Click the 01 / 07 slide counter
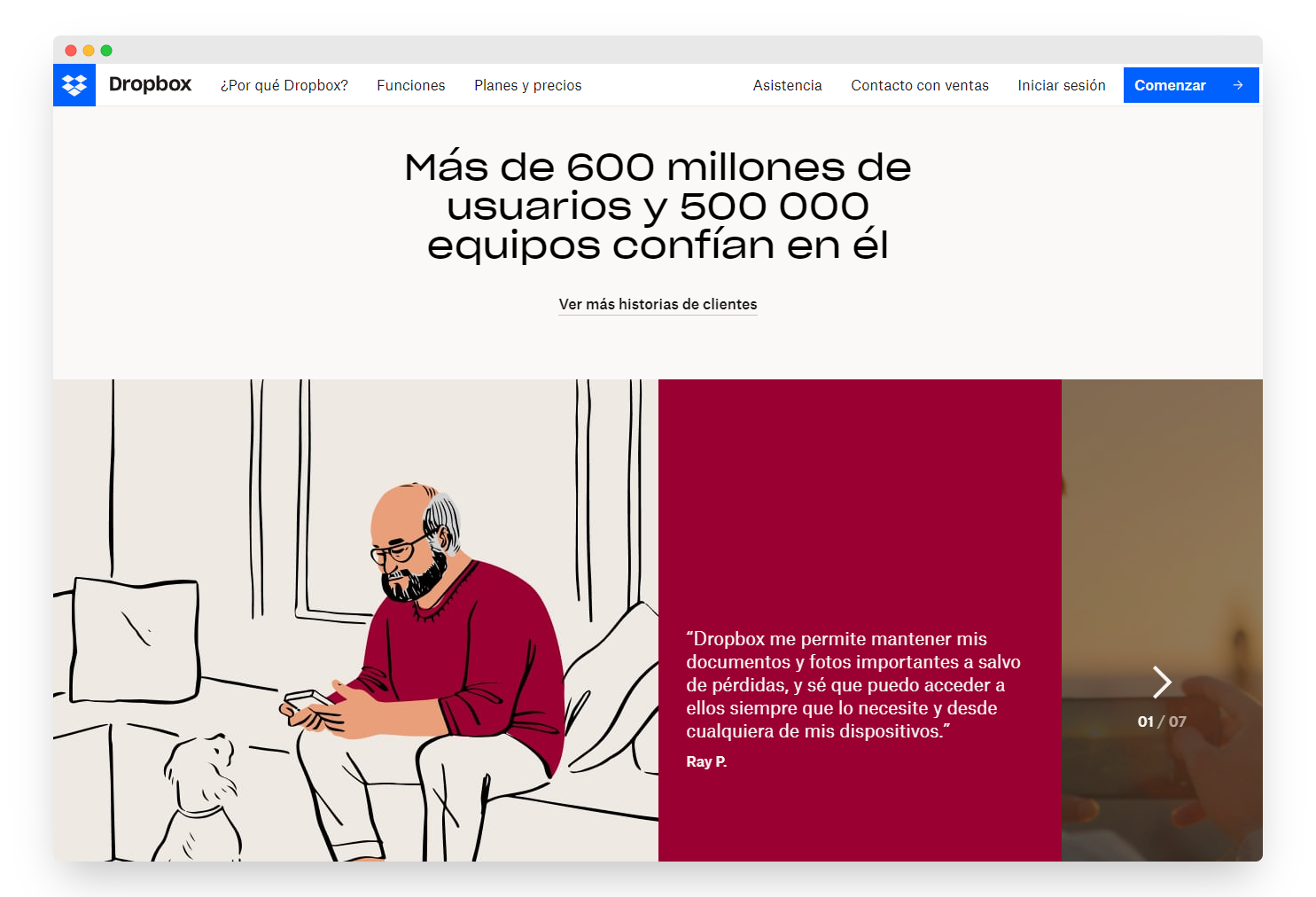Screen dimensions: 1316x897 coord(1162,721)
